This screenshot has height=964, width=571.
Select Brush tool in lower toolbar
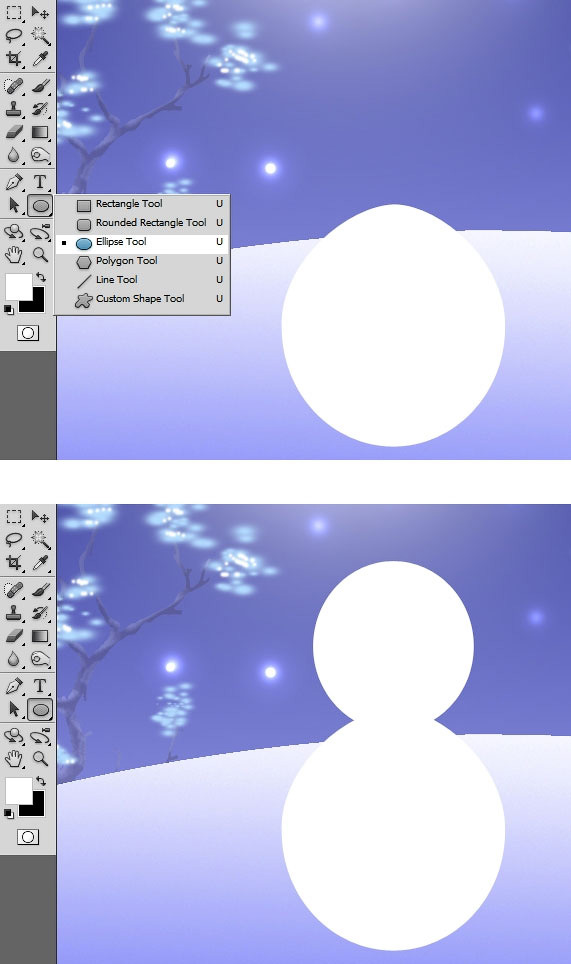click(41, 590)
